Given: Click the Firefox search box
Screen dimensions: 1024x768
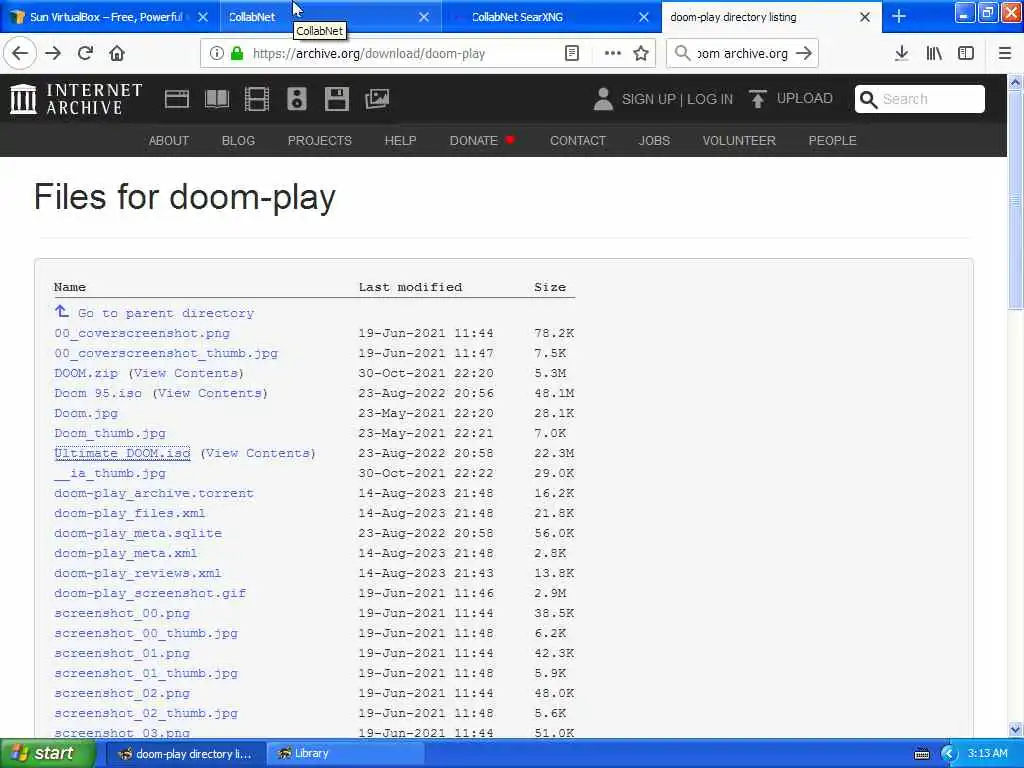Looking at the screenshot, I should click(x=743, y=54).
